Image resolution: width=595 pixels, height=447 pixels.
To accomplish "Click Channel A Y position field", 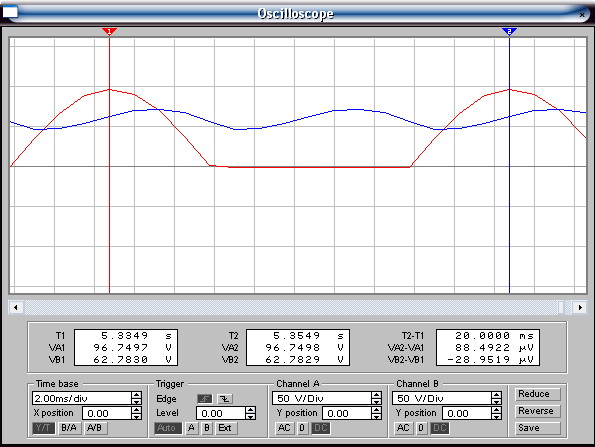I will [x=347, y=413].
